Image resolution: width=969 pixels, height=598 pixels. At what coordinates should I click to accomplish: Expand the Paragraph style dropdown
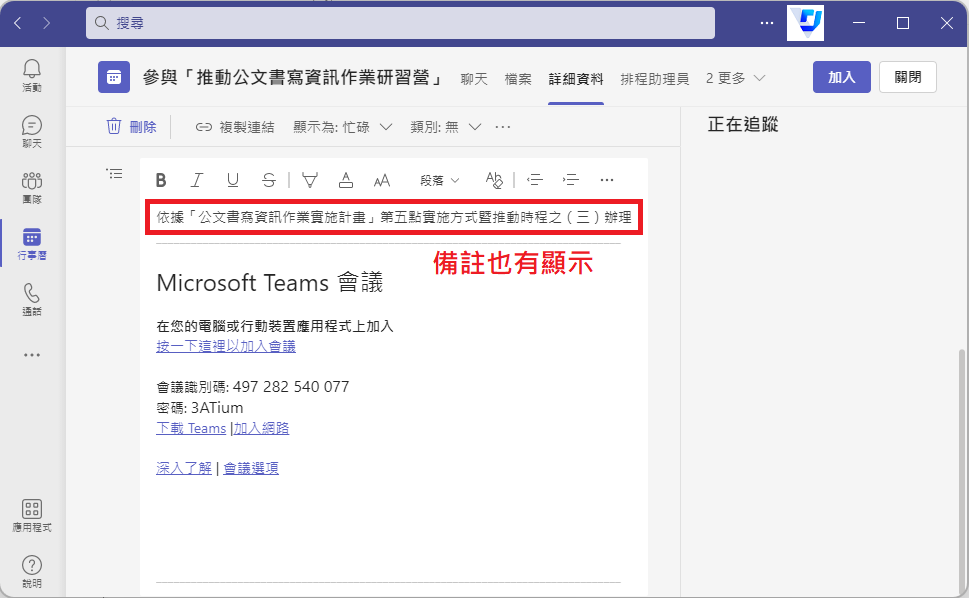click(440, 180)
